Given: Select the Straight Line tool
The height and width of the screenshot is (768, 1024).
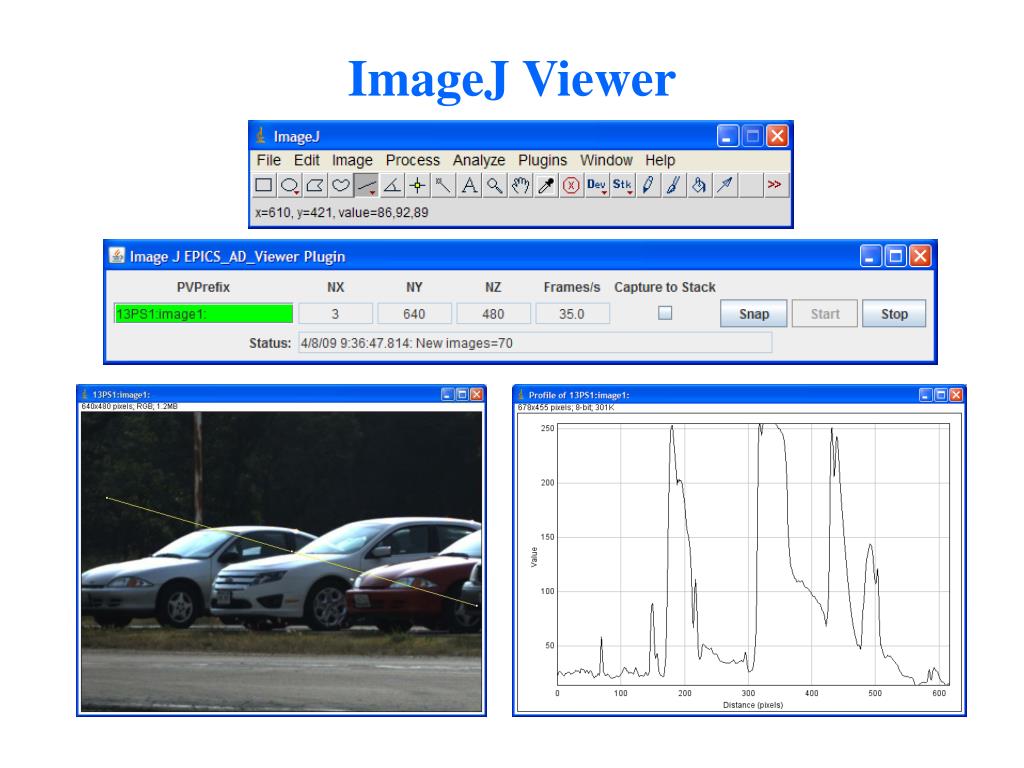Looking at the screenshot, I should [x=366, y=185].
